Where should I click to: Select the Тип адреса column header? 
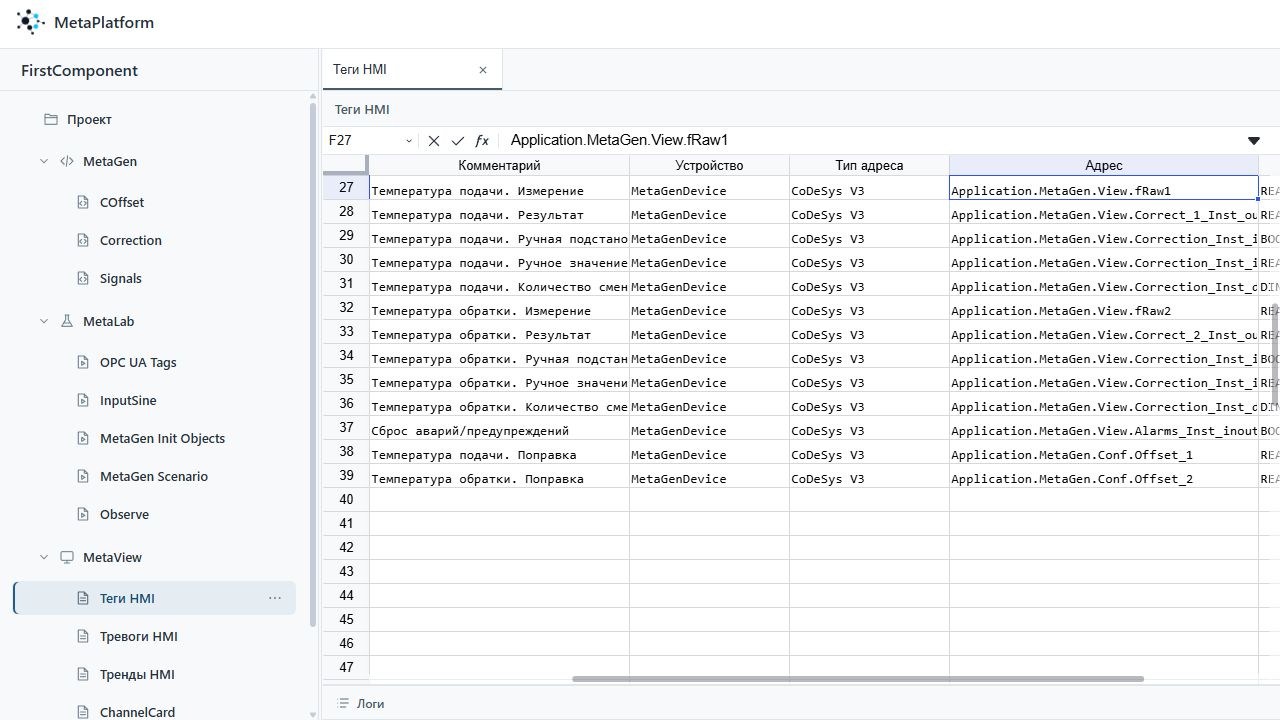(x=869, y=166)
